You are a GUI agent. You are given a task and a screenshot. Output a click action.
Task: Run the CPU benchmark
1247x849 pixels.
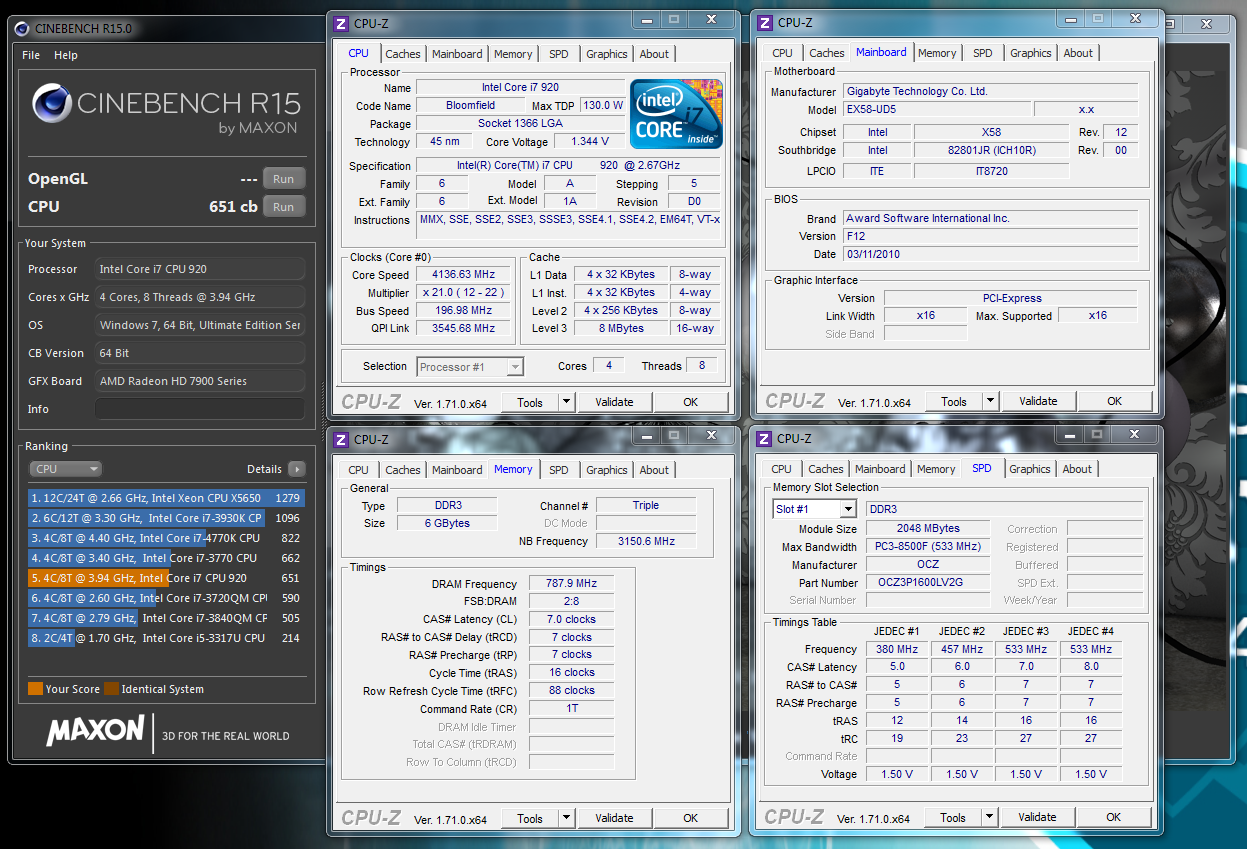click(x=284, y=207)
